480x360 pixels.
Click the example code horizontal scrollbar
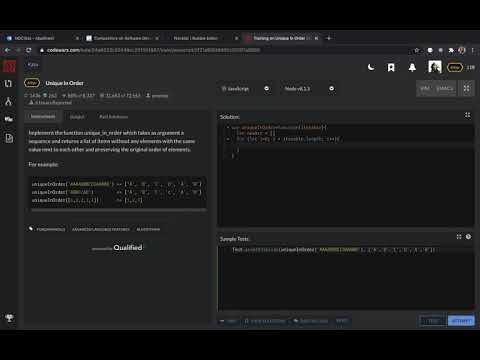click(x=118, y=210)
